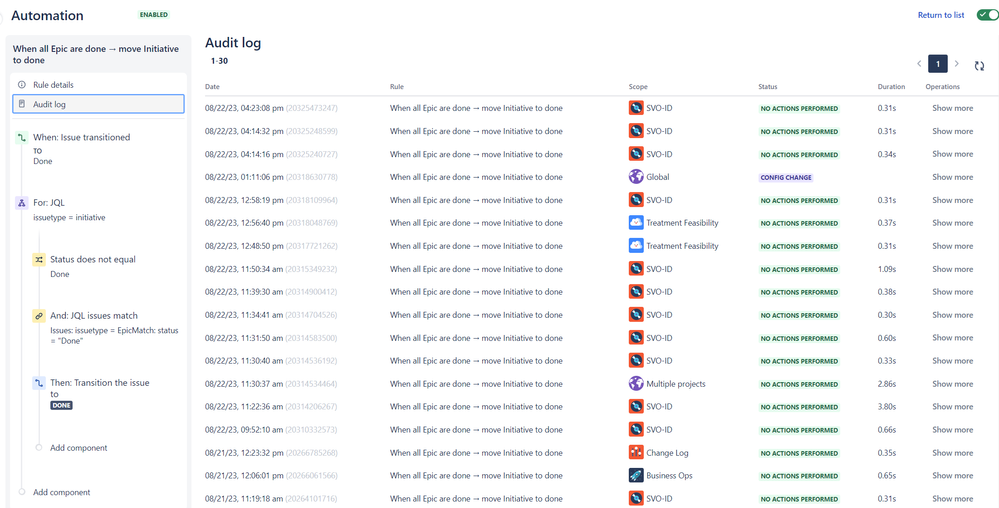Select the Issue transitioned trigger icon
This screenshot has width=999, height=508.
tap(22, 137)
